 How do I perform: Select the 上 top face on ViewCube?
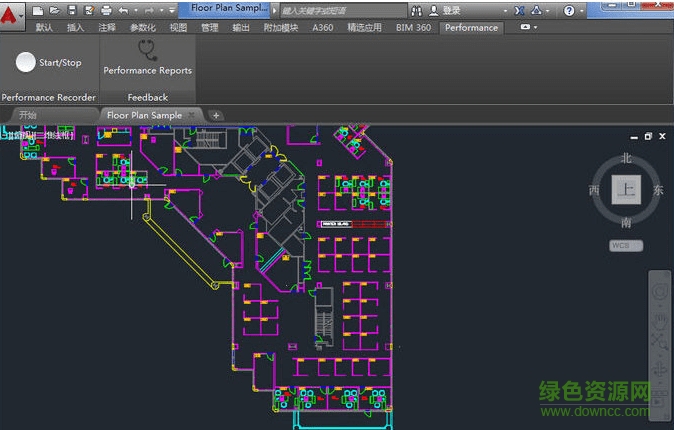[626, 190]
